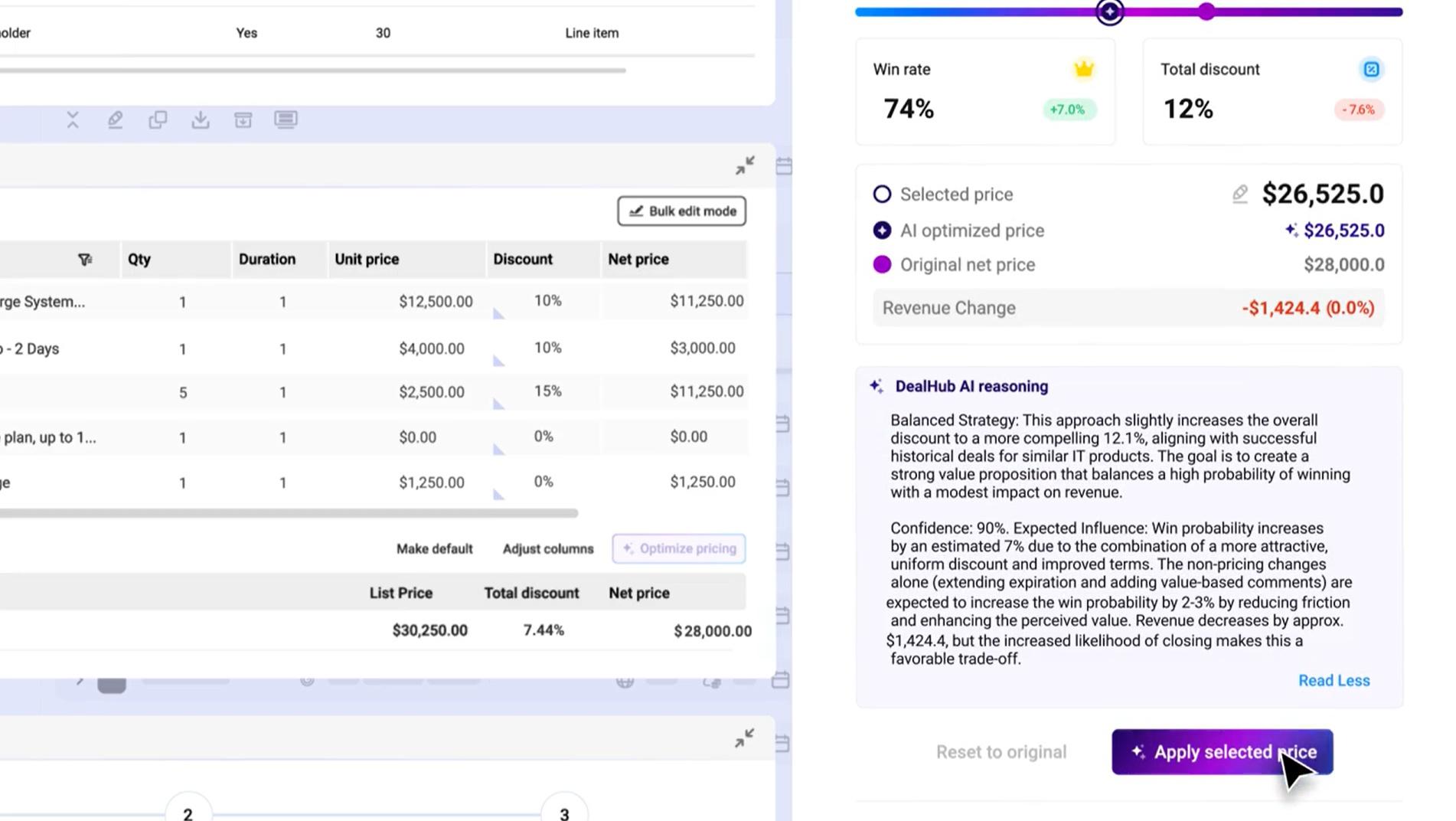This screenshot has height=821, width=1456.
Task: Select the edit pencil icon in the toolbar
Action: click(115, 119)
